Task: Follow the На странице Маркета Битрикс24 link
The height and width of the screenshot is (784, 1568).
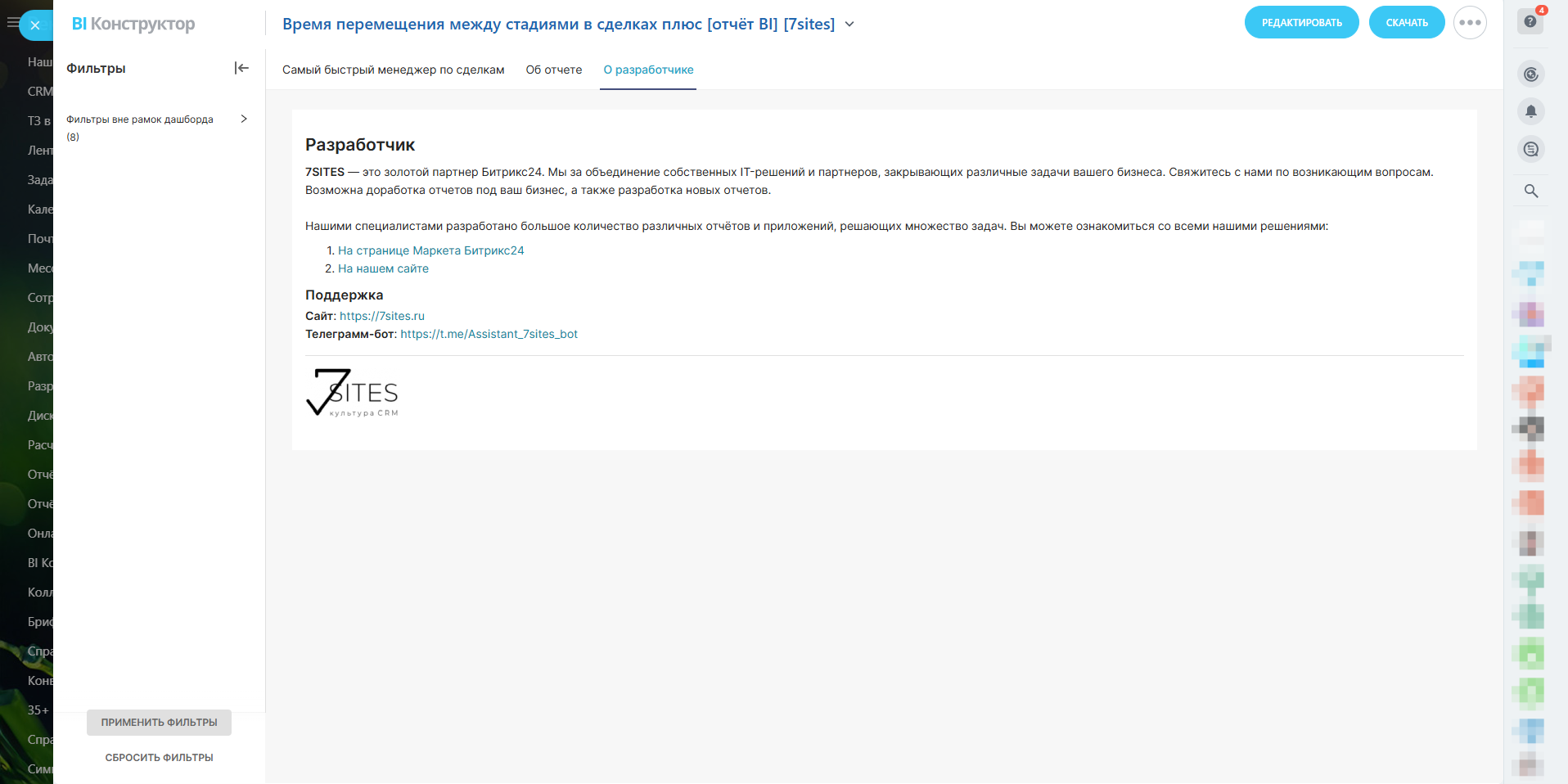Action: [x=431, y=250]
